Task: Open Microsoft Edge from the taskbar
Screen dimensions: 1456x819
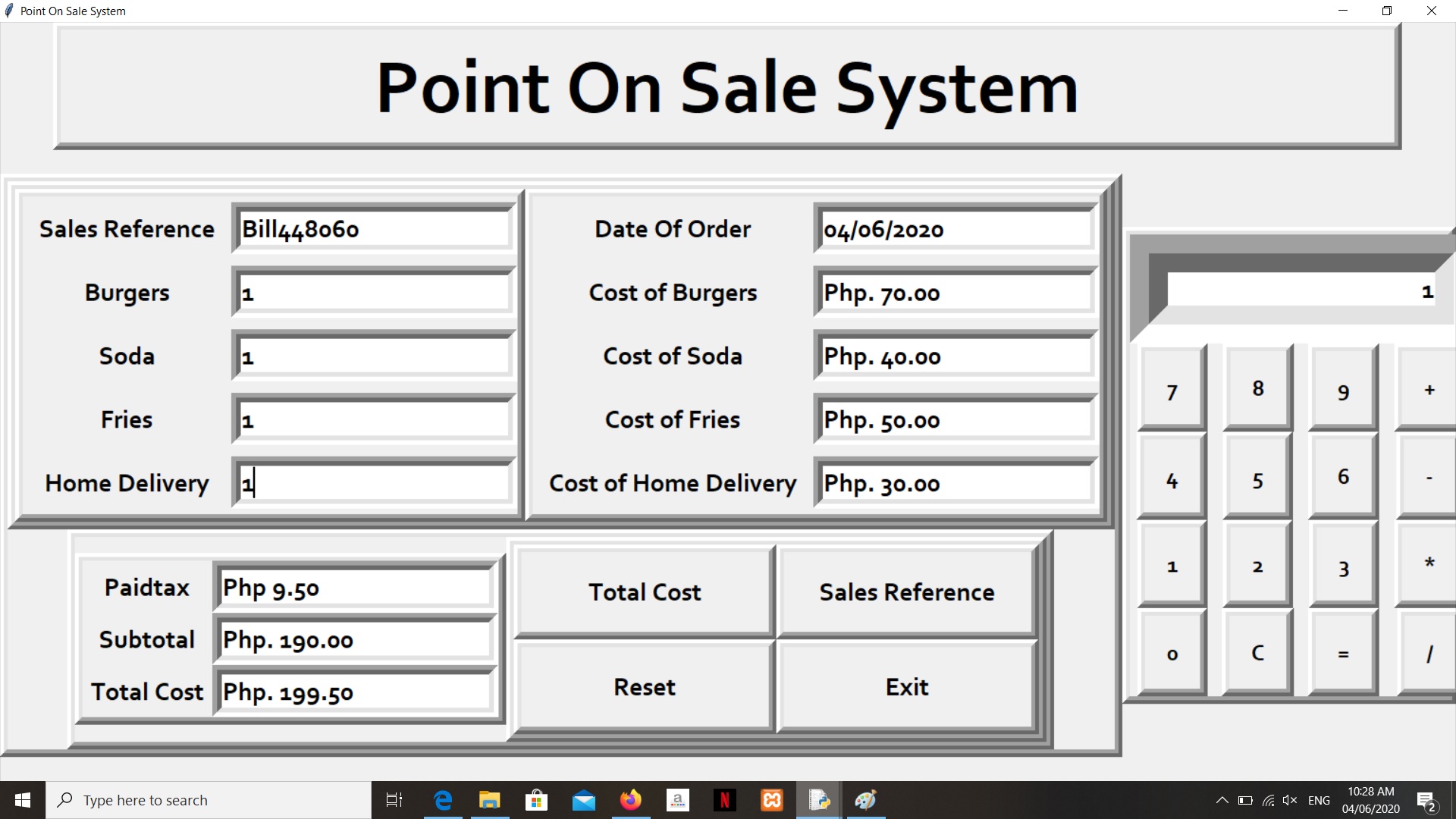Action: [443, 800]
